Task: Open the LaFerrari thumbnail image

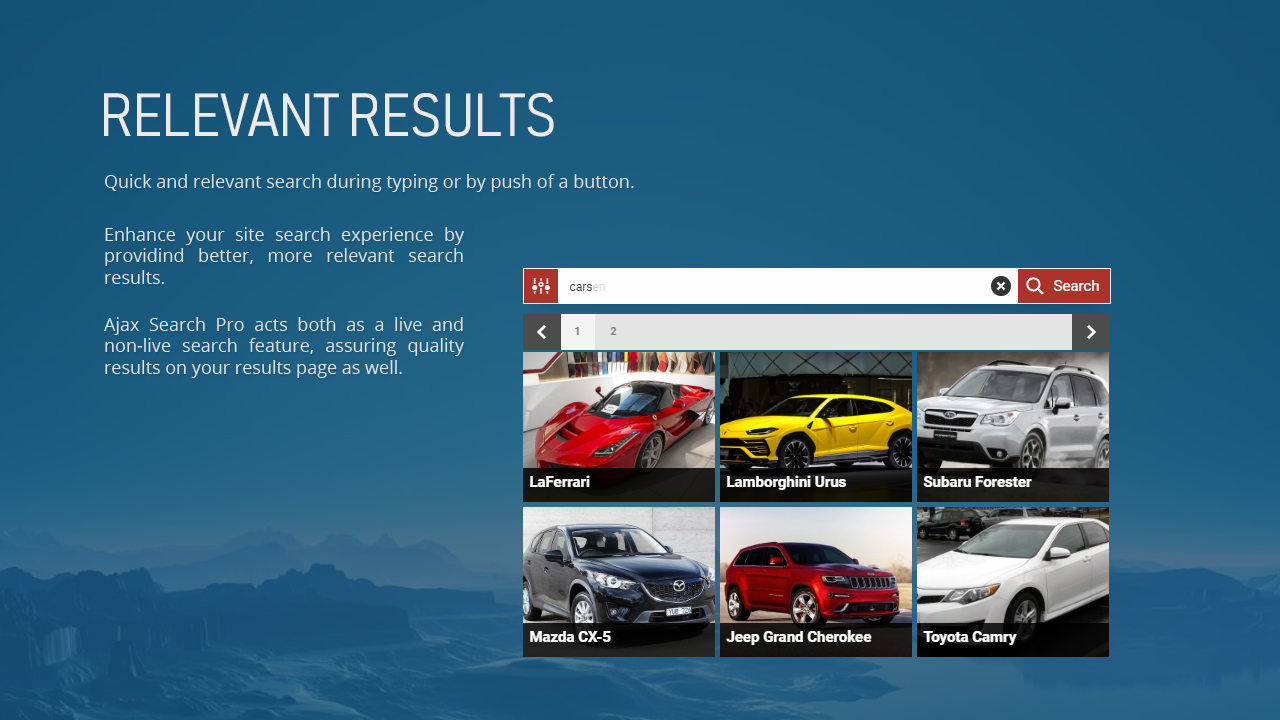Action: click(618, 410)
